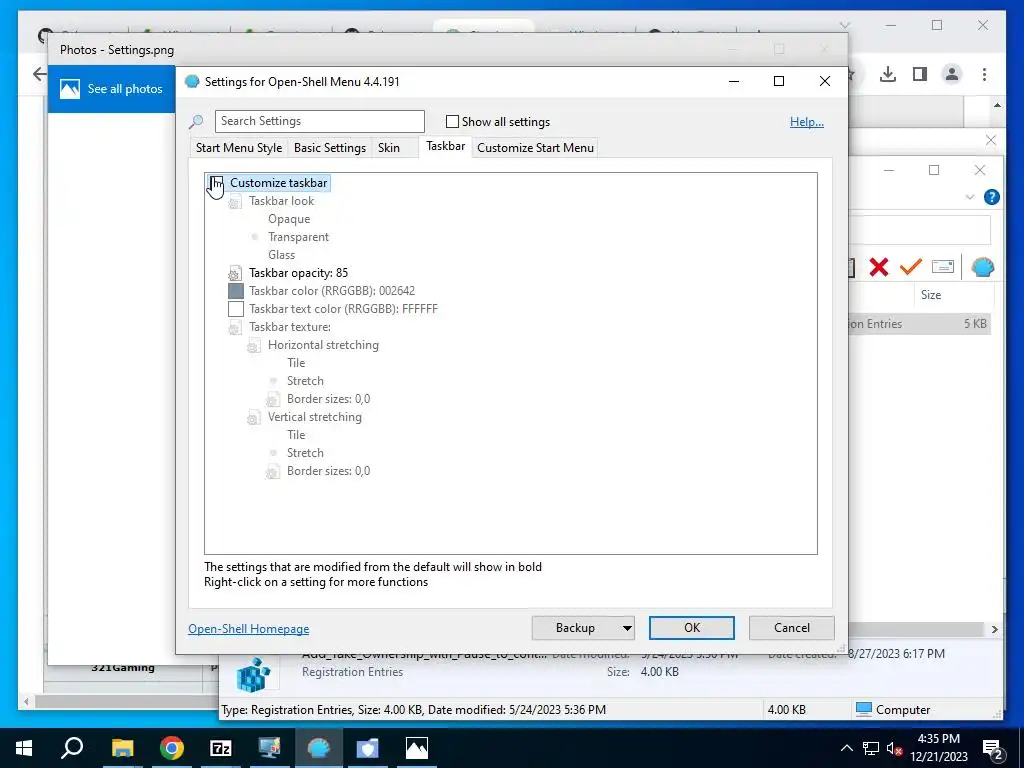The image size is (1024, 768).
Task: Click the Open-Shell taskbar icon
Action: 319,748
